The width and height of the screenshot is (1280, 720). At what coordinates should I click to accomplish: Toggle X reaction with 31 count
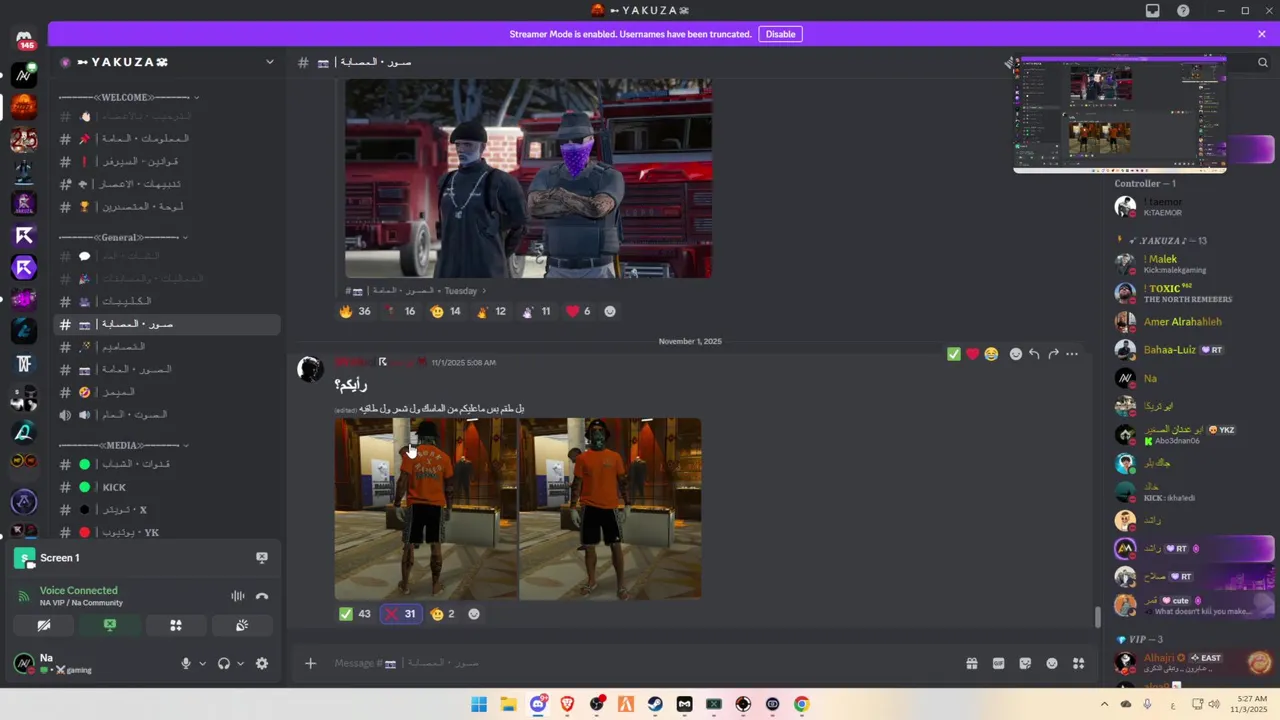click(x=401, y=614)
